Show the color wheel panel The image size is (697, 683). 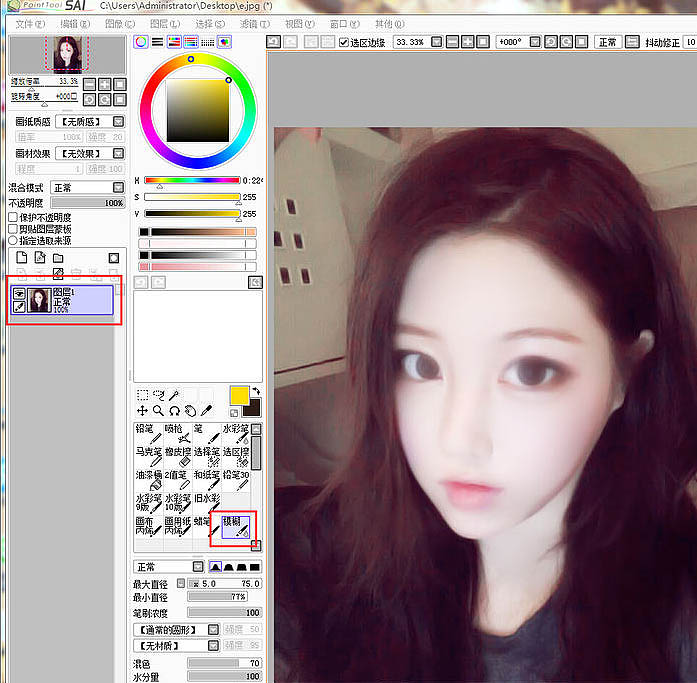(141, 42)
